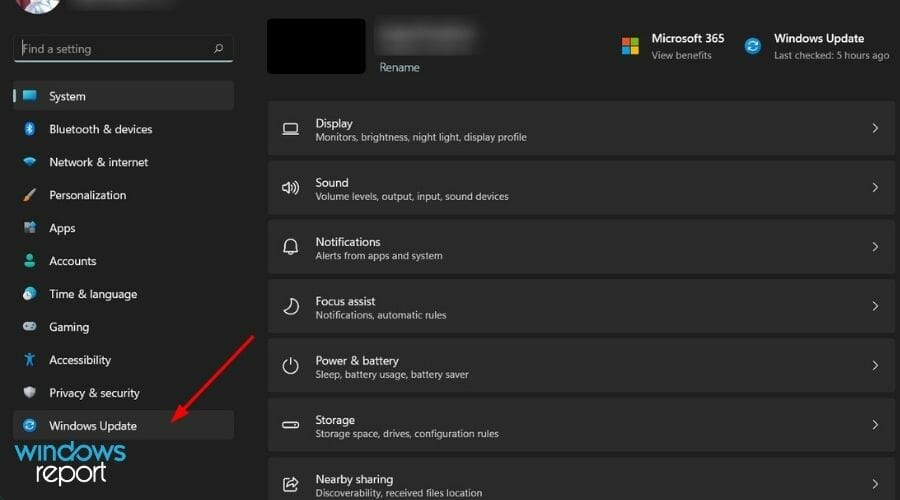Open the Accessibility category
The width and height of the screenshot is (900, 500).
click(123, 360)
